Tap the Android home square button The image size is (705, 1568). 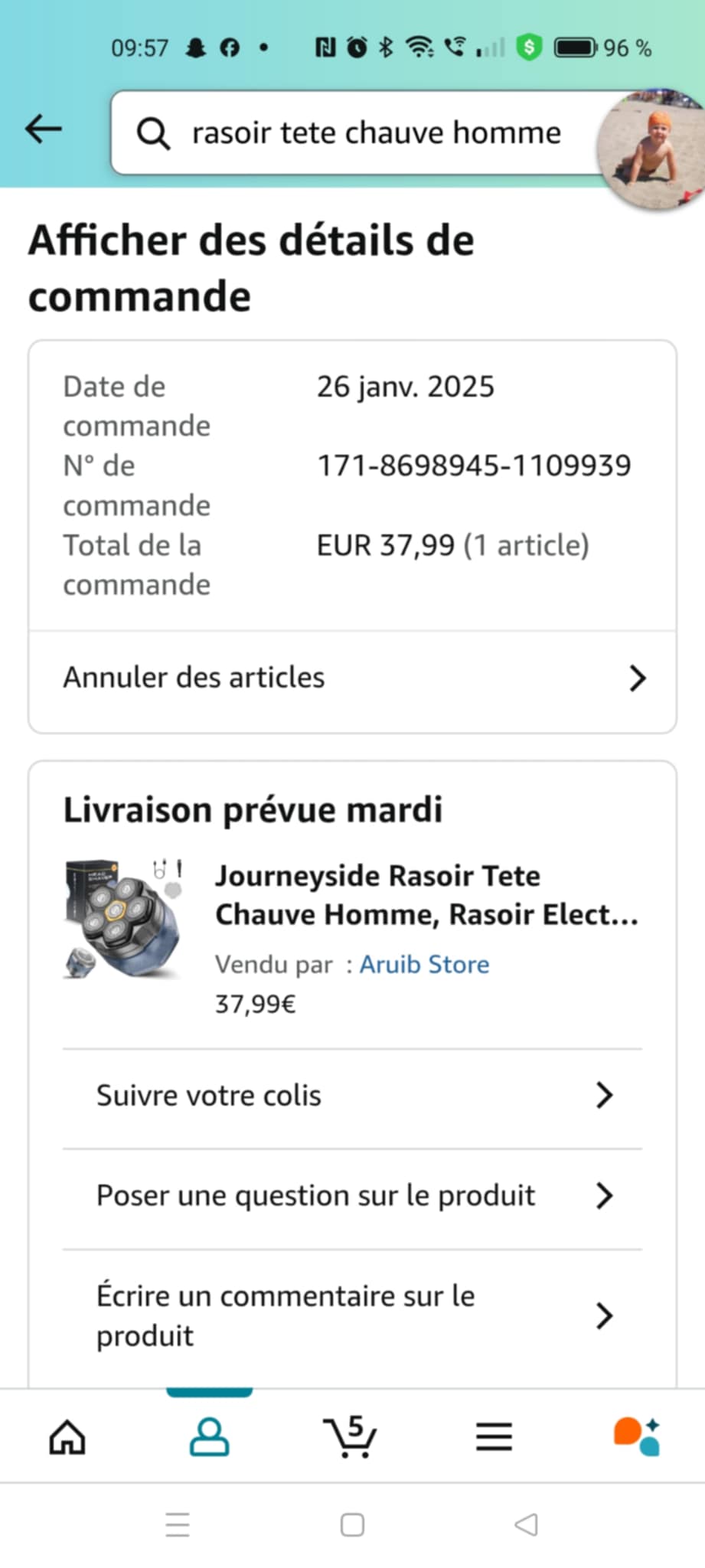click(352, 1524)
